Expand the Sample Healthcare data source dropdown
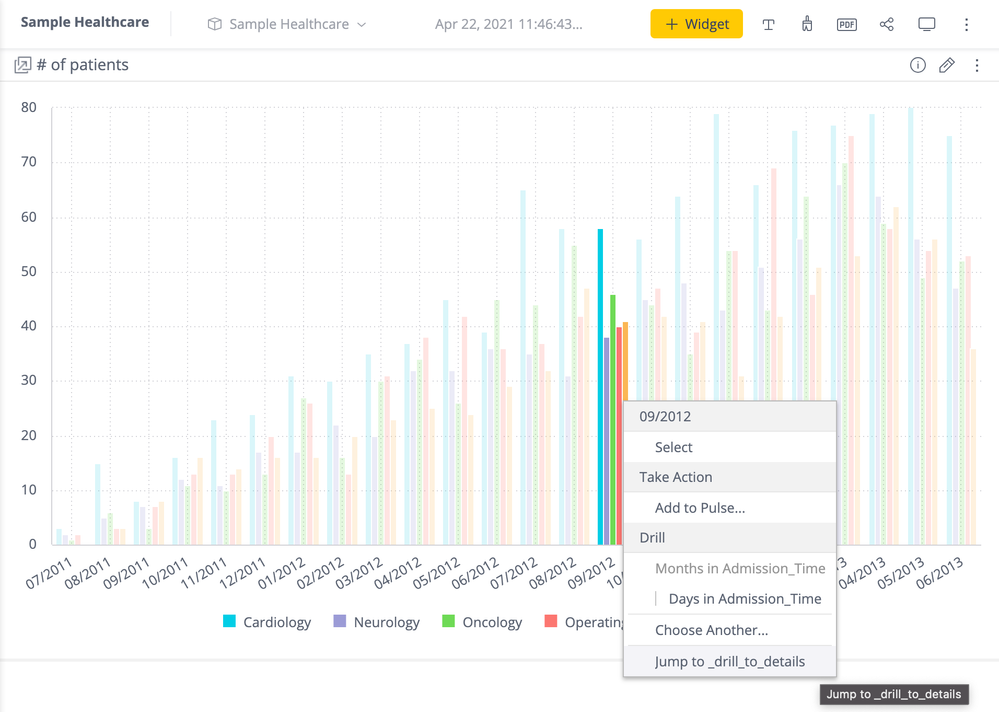 (x=287, y=24)
